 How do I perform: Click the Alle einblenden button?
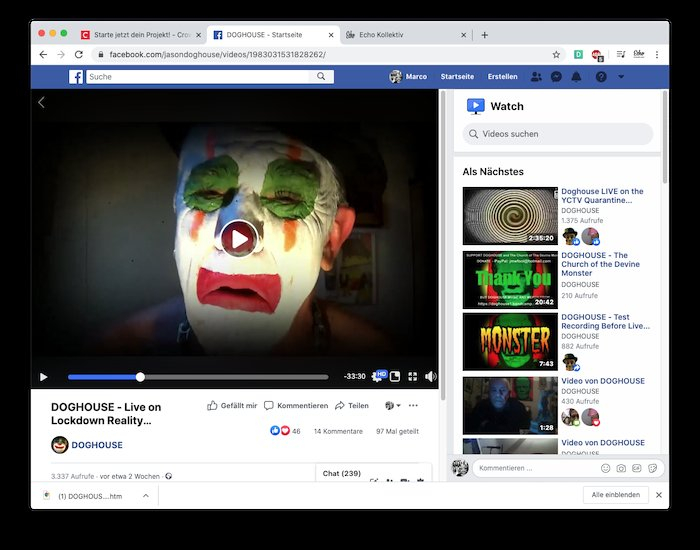614,495
